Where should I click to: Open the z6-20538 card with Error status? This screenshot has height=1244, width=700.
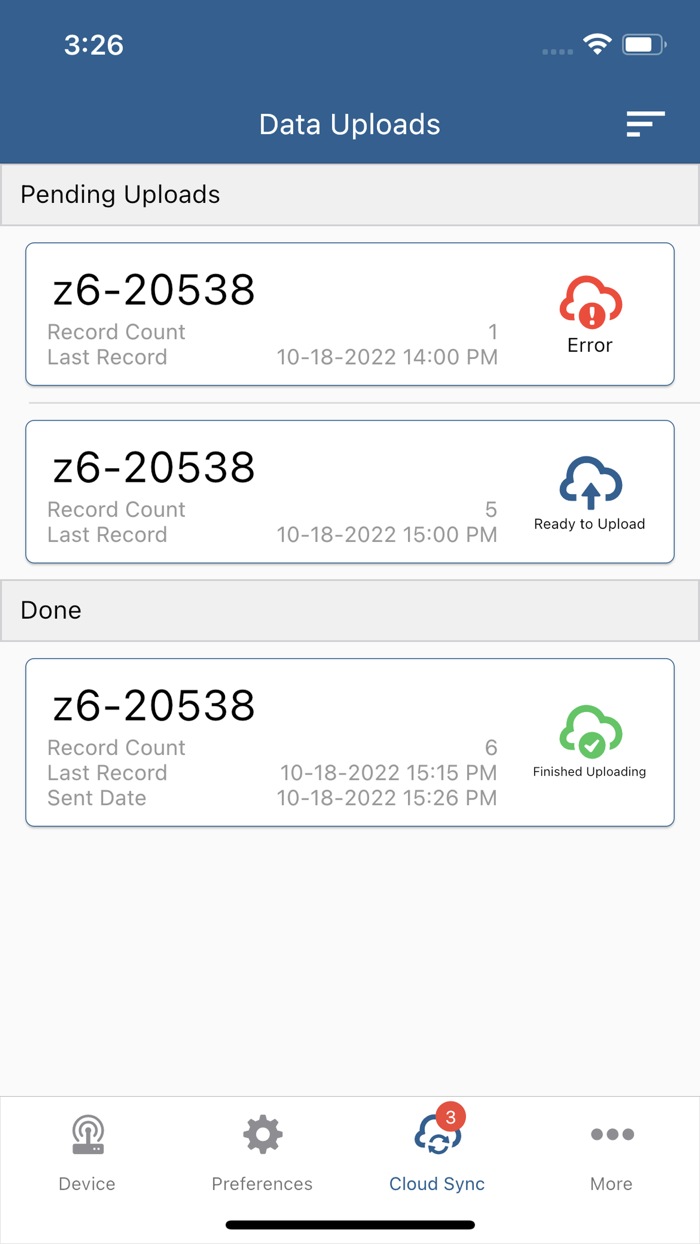click(350, 313)
